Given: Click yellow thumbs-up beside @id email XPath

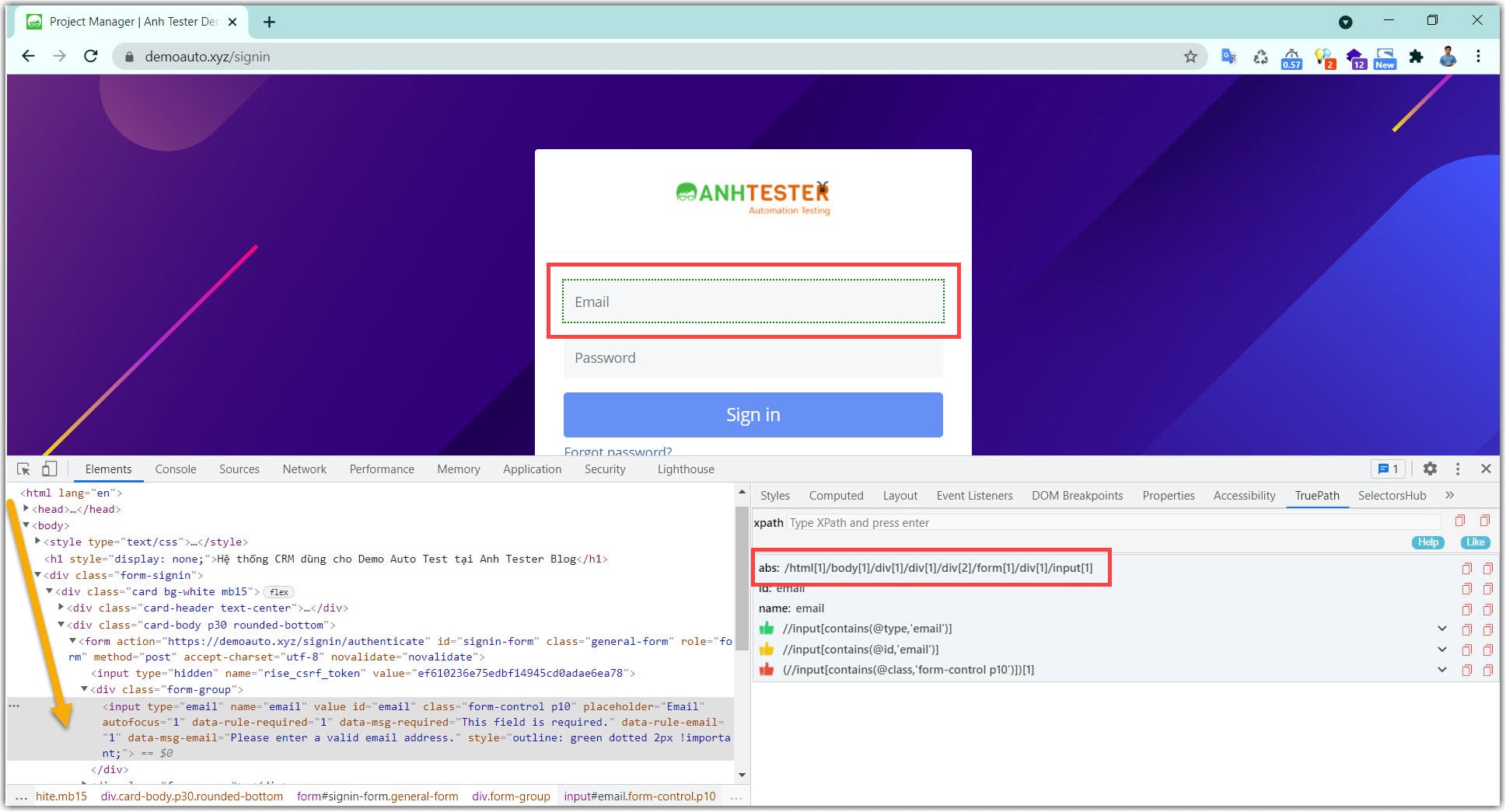Looking at the screenshot, I should [x=767, y=649].
